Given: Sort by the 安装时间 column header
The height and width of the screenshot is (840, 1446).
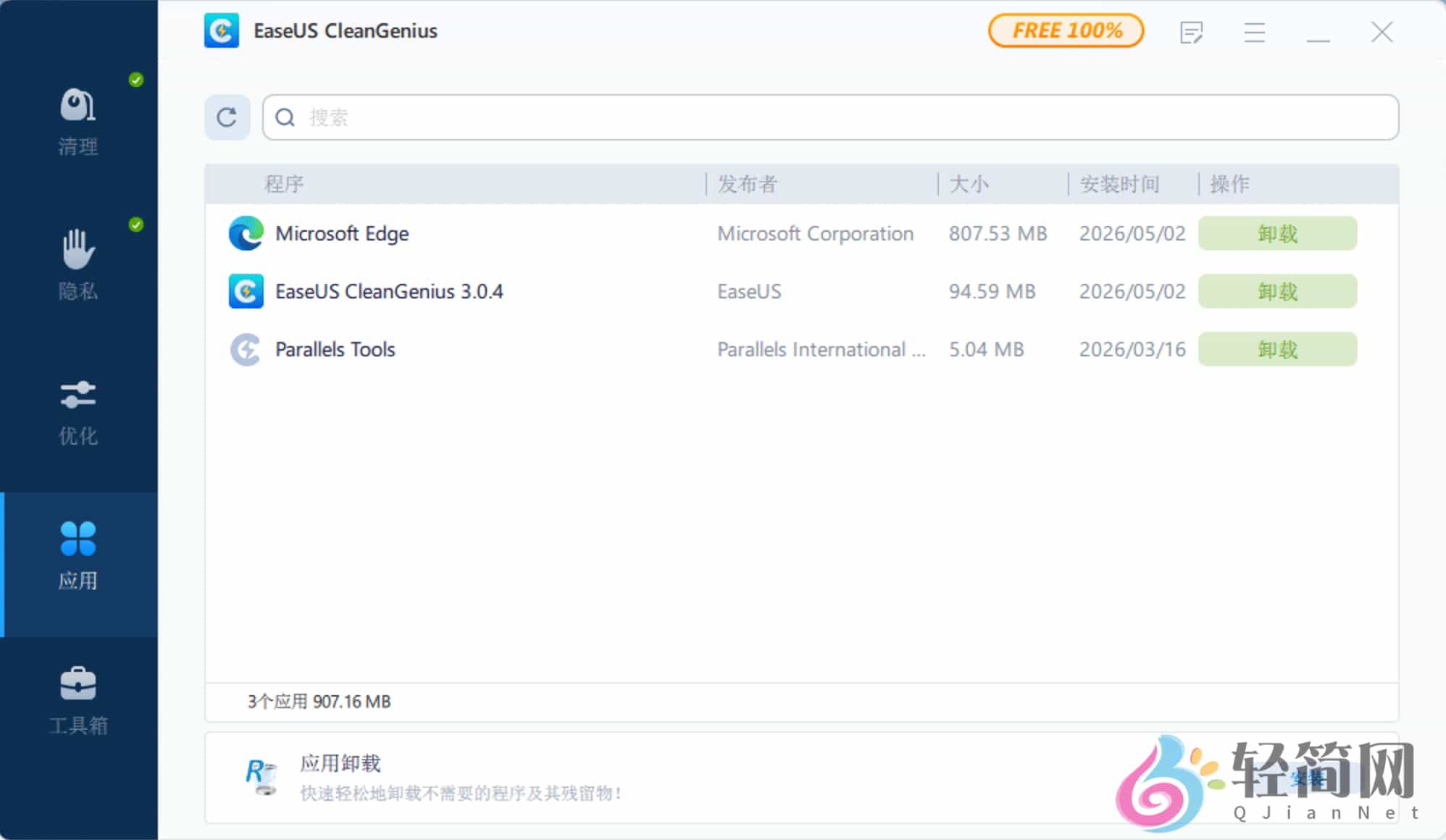Looking at the screenshot, I should click(1119, 184).
